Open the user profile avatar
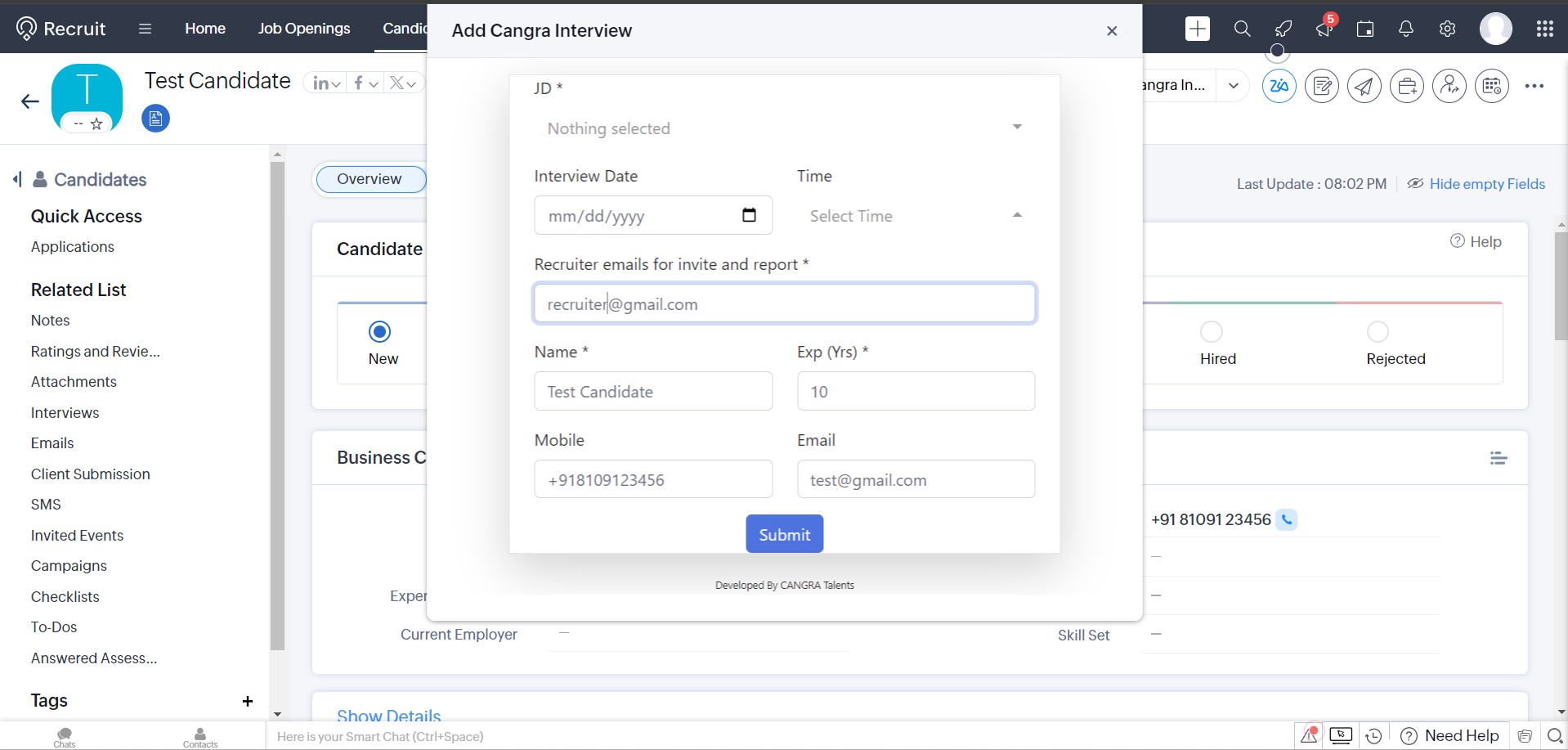The width and height of the screenshot is (1568, 750). click(x=1495, y=29)
